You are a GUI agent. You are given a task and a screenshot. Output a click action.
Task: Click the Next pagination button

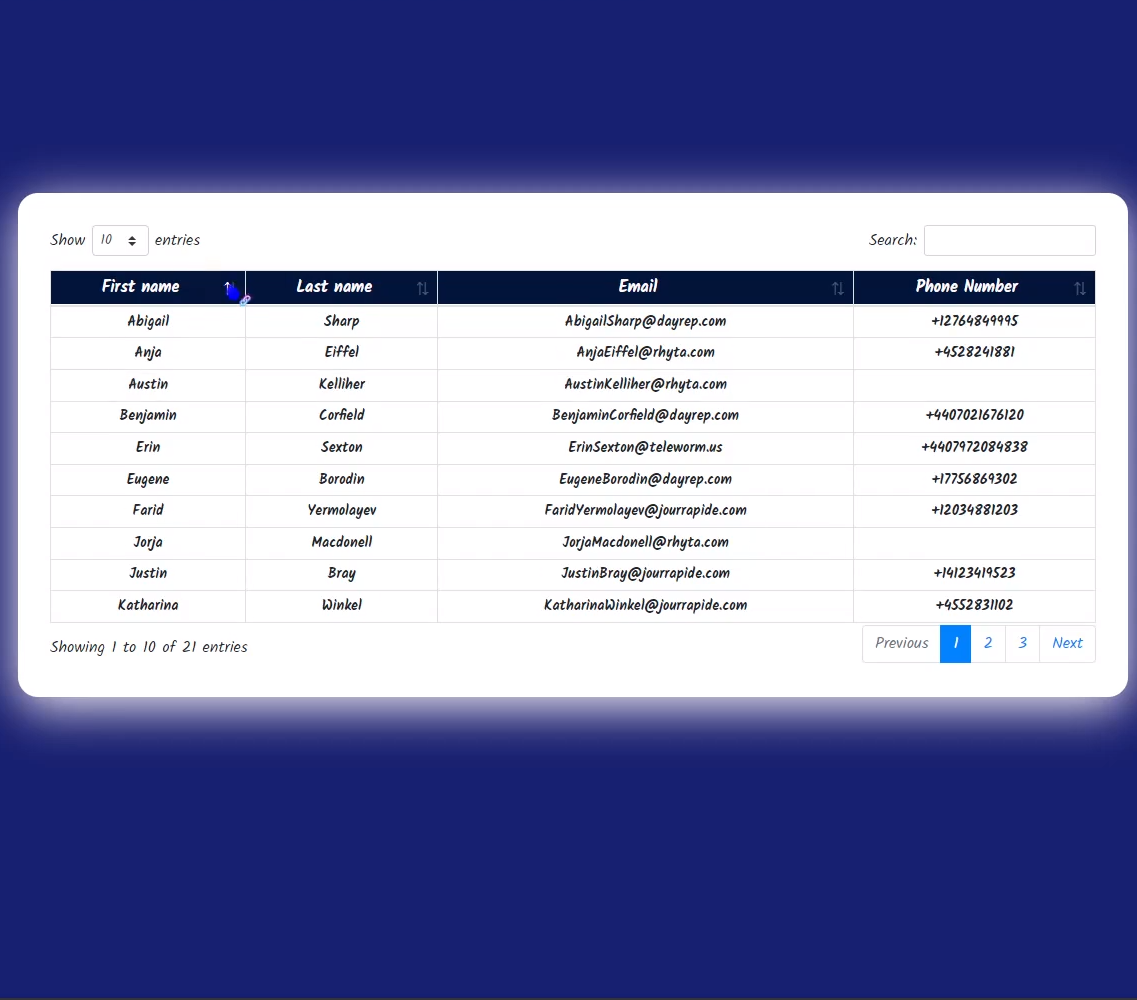tap(1067, 643)
